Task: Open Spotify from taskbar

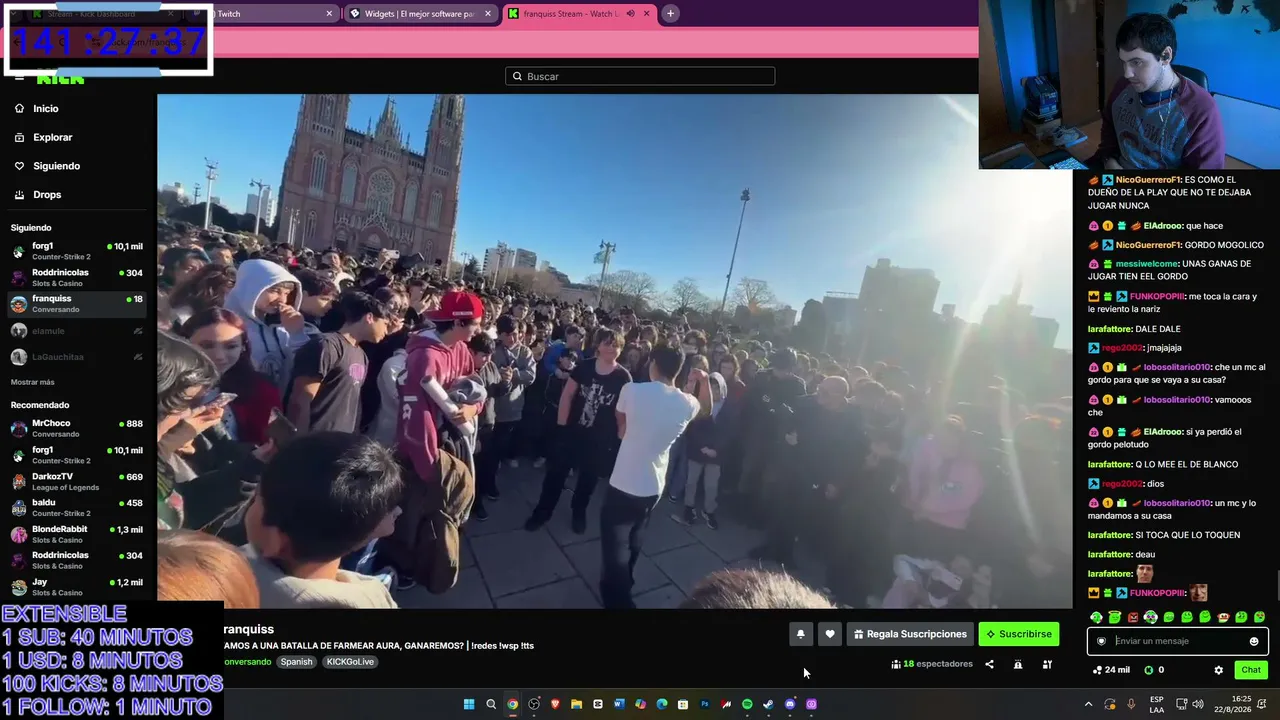Action: (x=747, y=704)
